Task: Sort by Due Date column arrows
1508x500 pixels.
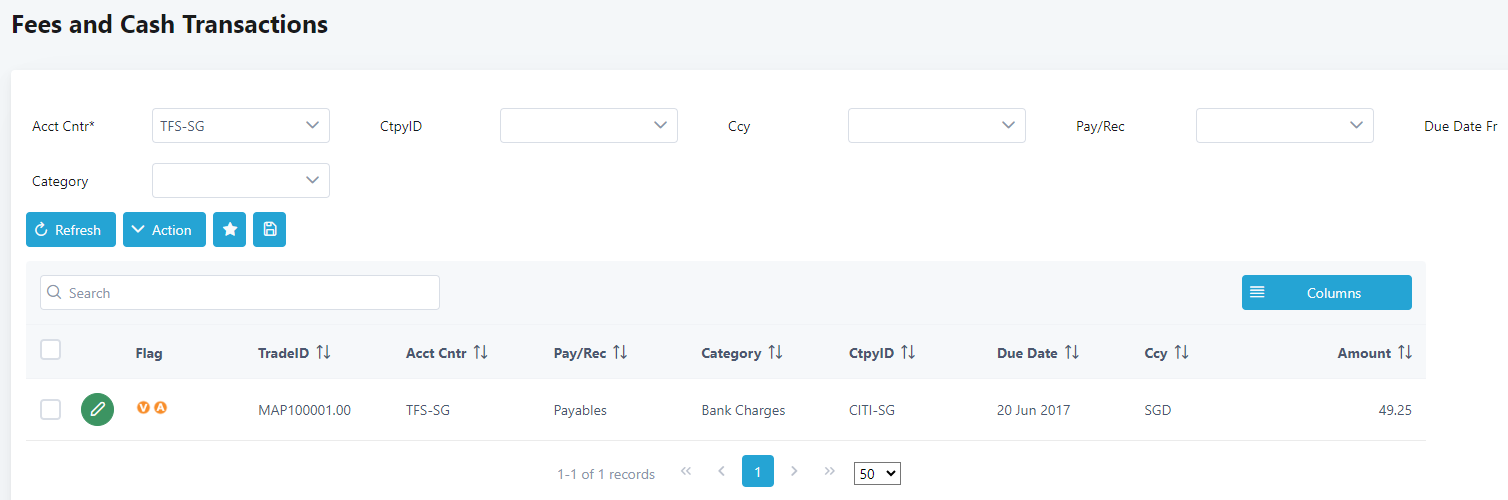Action: click(x=1072, y=353)
